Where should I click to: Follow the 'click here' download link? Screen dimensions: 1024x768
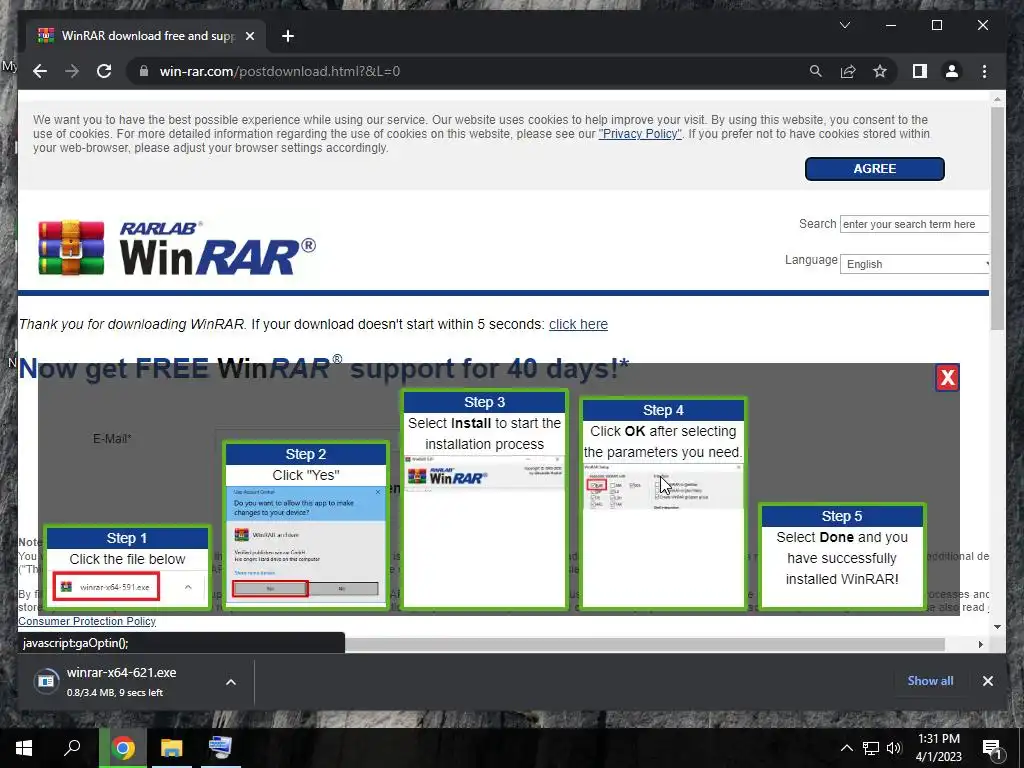[x=578, y=325]
